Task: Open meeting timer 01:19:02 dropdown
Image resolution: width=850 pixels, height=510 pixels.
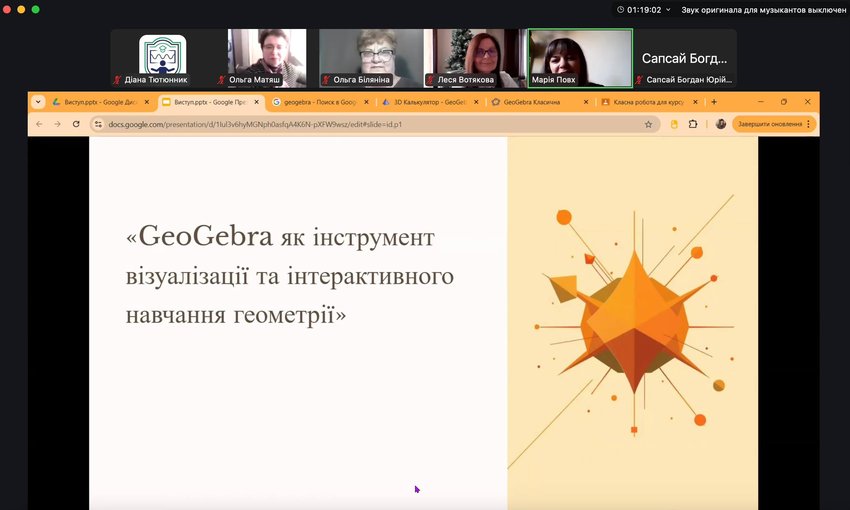Action: click(x=643, y=10)
